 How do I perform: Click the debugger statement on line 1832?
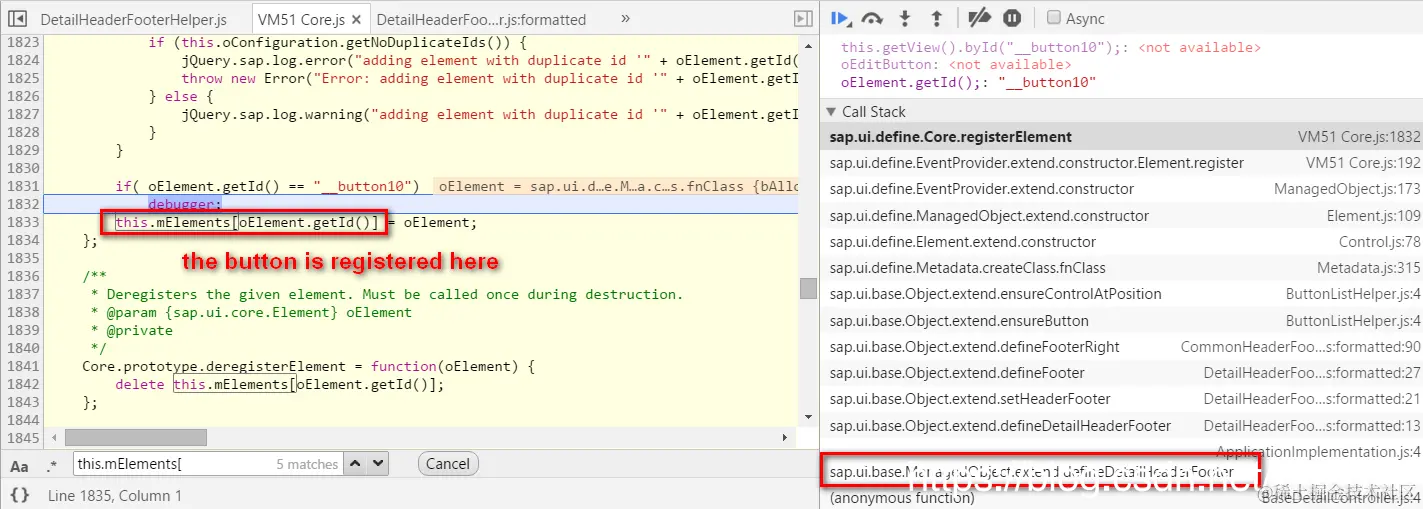(185, 204)
